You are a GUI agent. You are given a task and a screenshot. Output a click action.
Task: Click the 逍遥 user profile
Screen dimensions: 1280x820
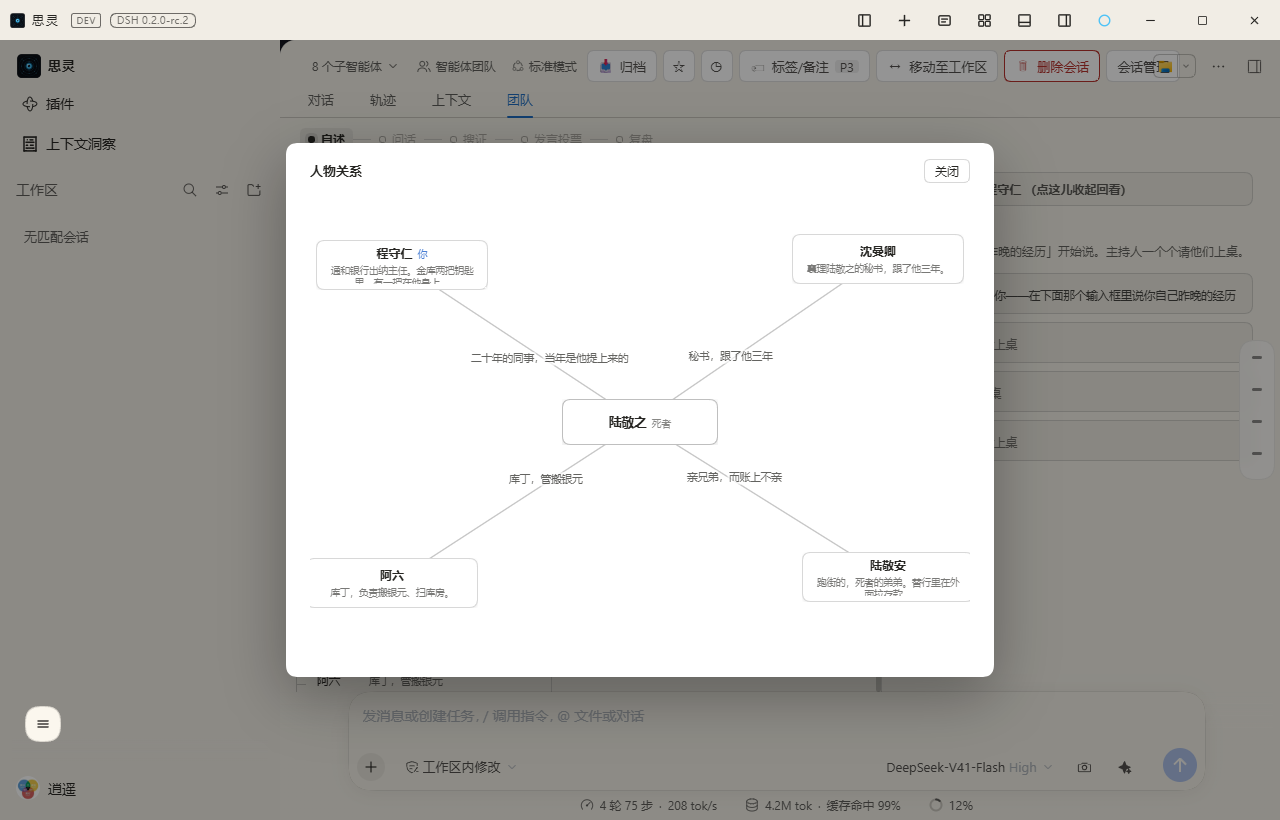48,789
